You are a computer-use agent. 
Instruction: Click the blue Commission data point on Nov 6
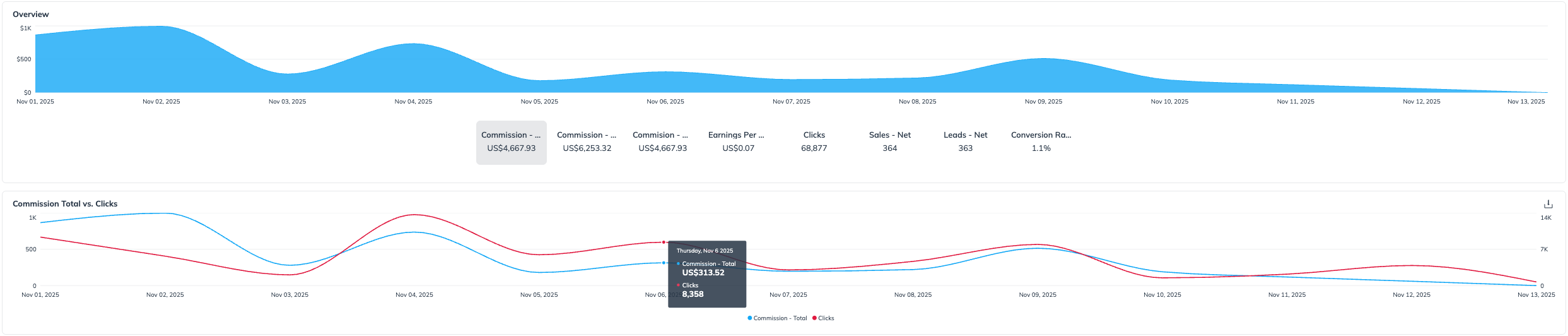point(664,263)
